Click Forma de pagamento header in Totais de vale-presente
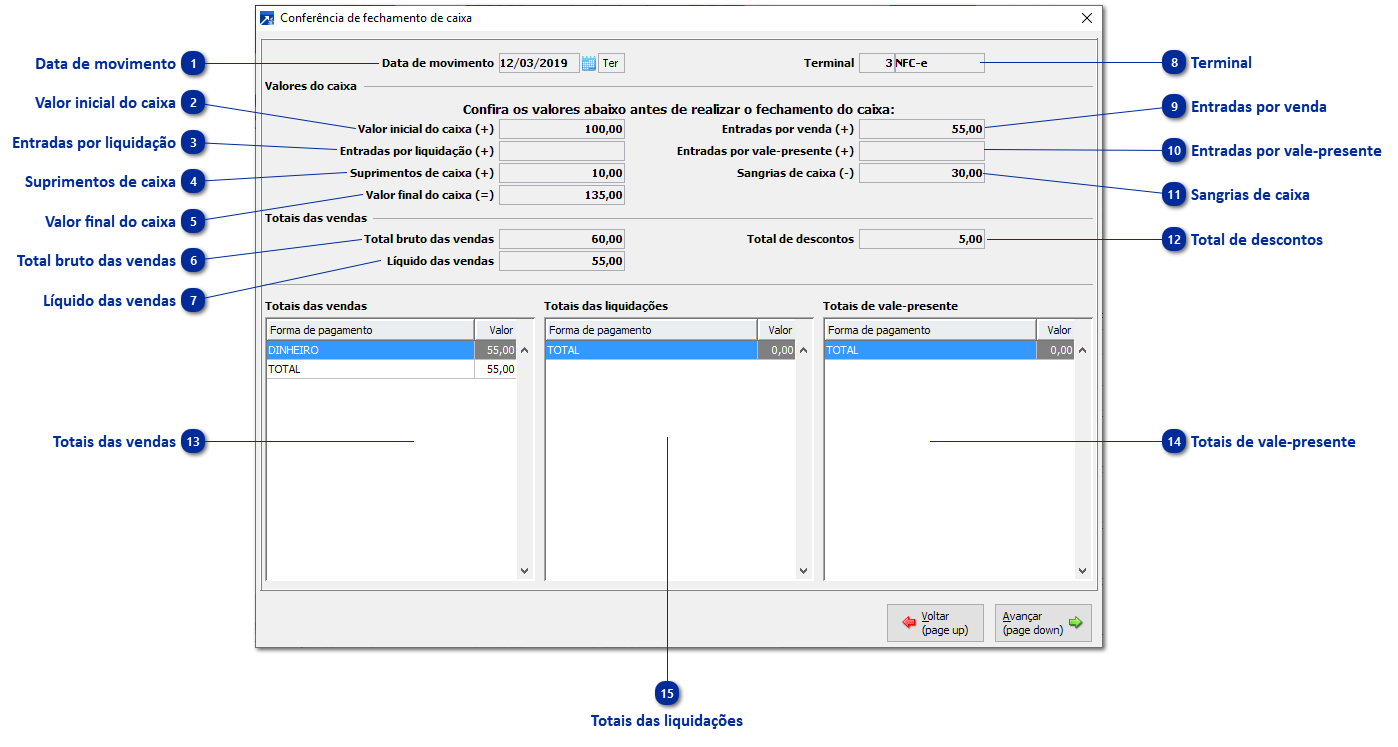The height and width of the screenshot is (747, 1398). tap(930, 330)
